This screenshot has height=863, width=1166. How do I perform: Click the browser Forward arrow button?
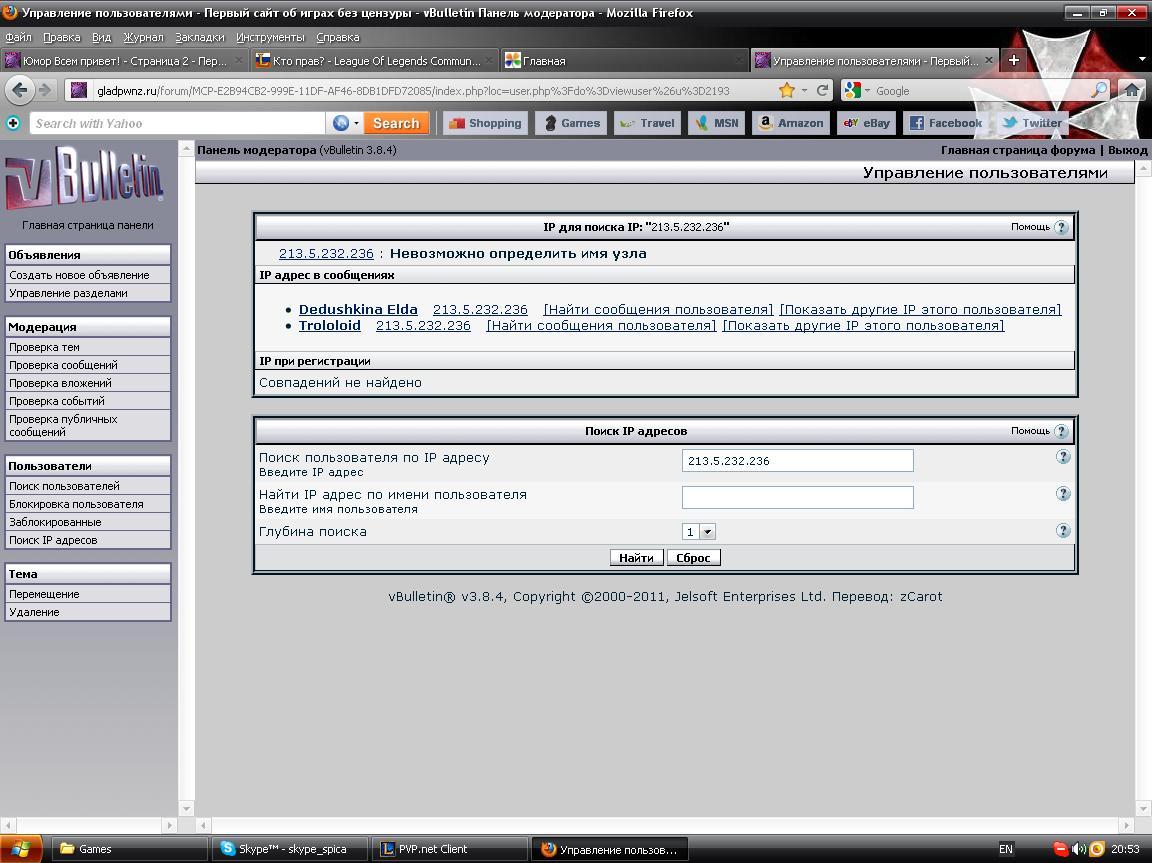pyautogui.click(x=45, y=90)
